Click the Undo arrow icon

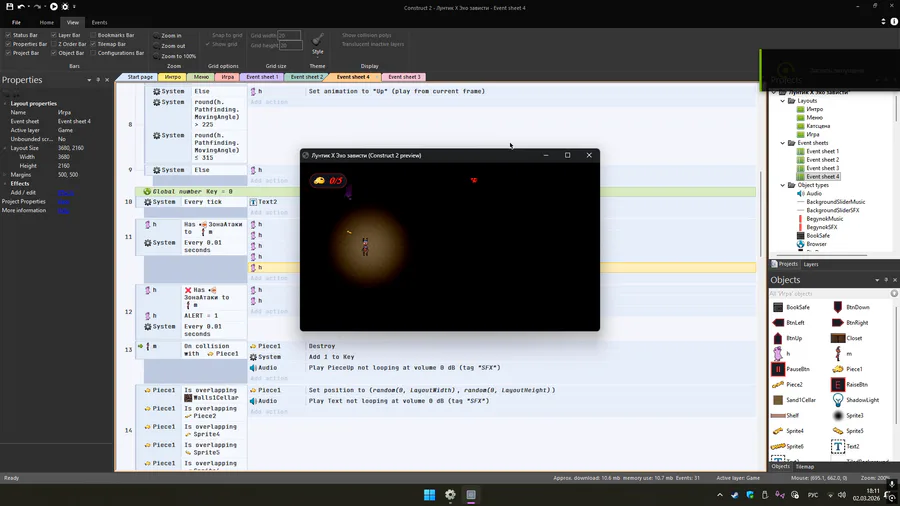pyautogui.click(x=21, y=6)
